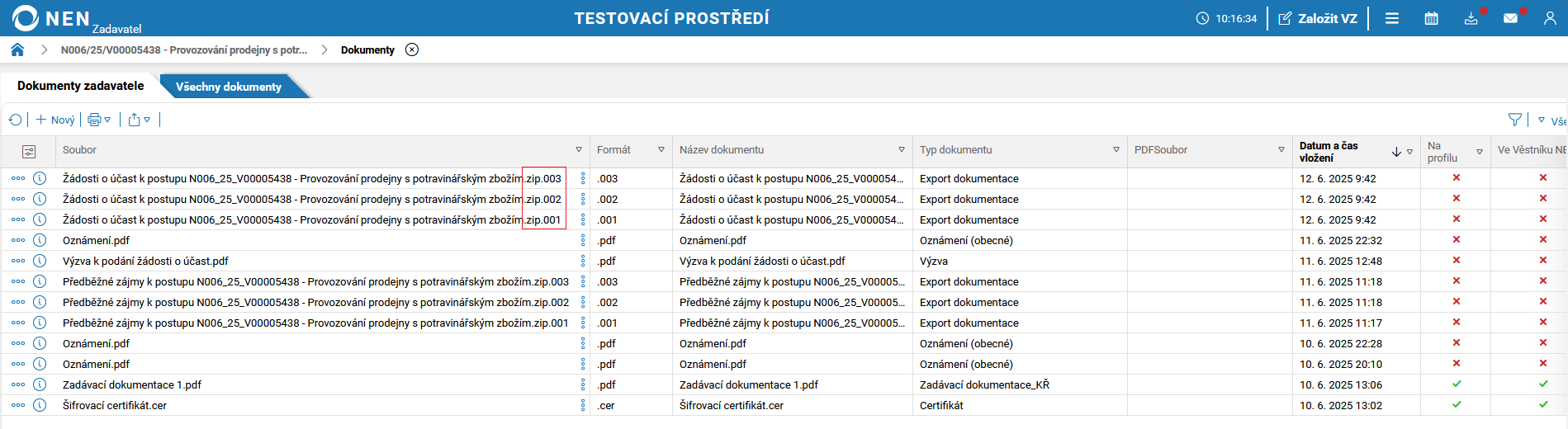Select file Výzva k podání žádosti o účast.pdf
Image resolution: width=1568 pixels, height=429 pixels.
coord(145,261)
